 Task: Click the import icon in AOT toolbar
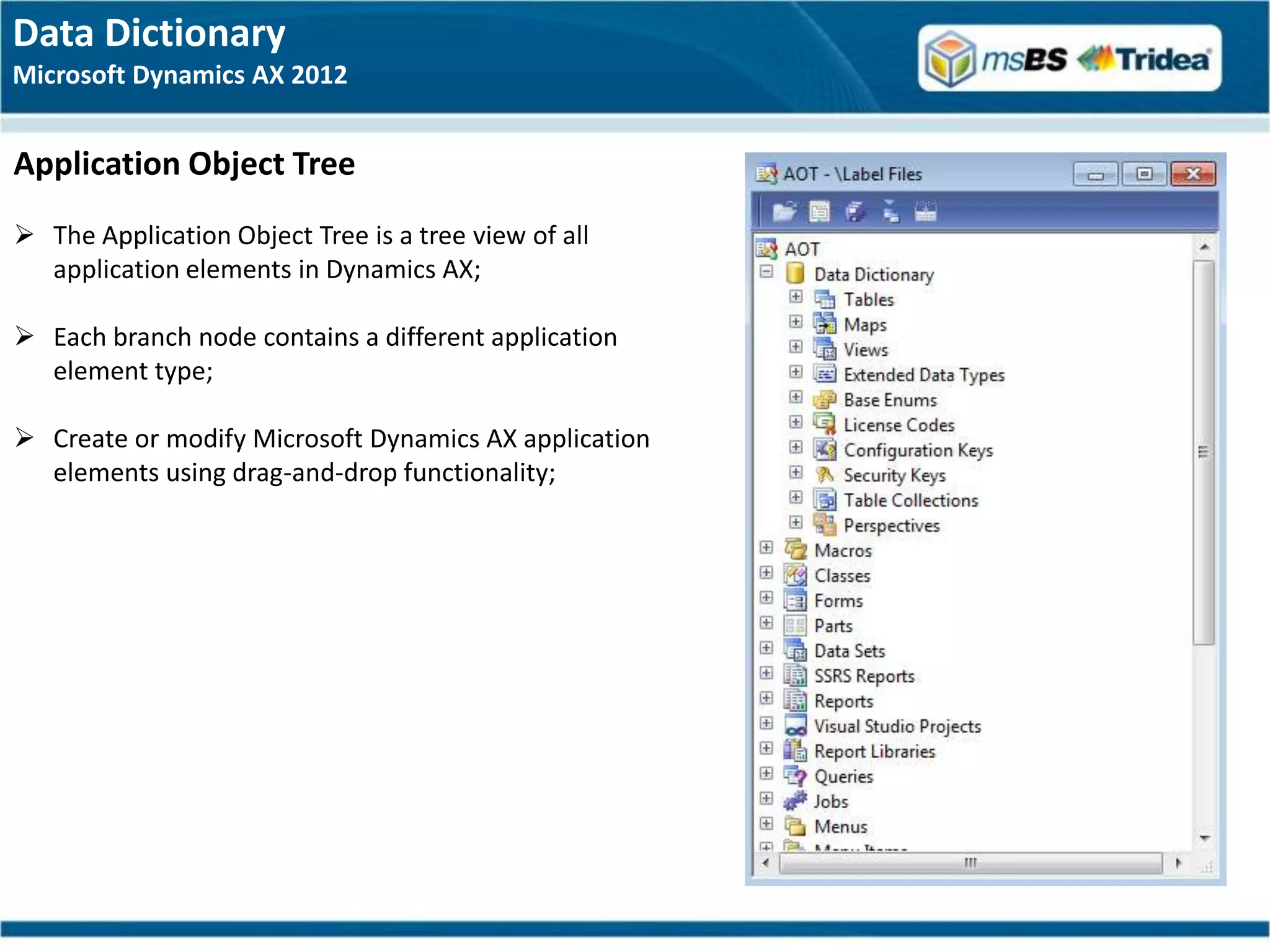[x=890, y=212]
